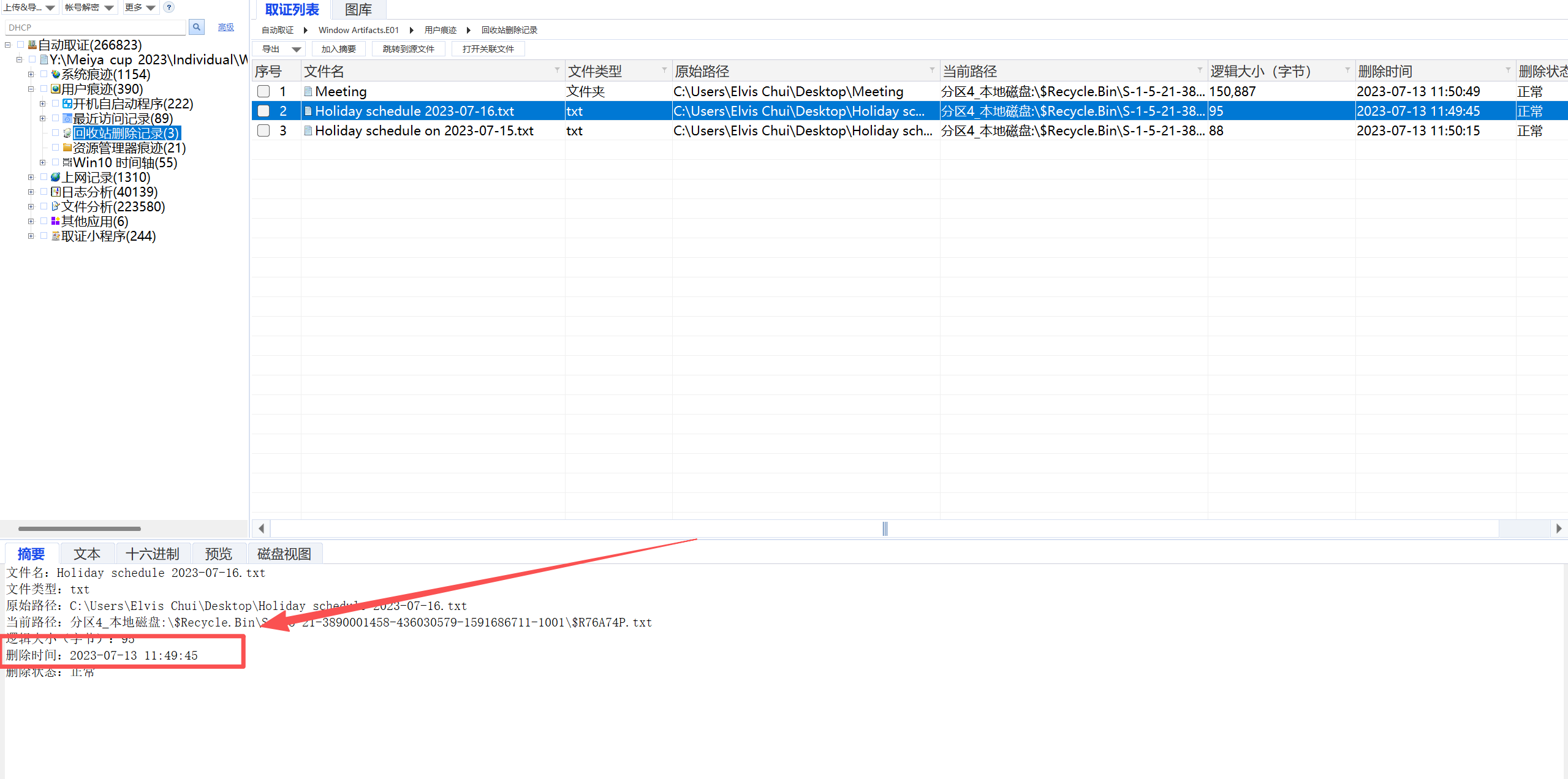Screen dimensions: 1568x779
Task: Click the internet records globe icon
Action: (56, 177)
